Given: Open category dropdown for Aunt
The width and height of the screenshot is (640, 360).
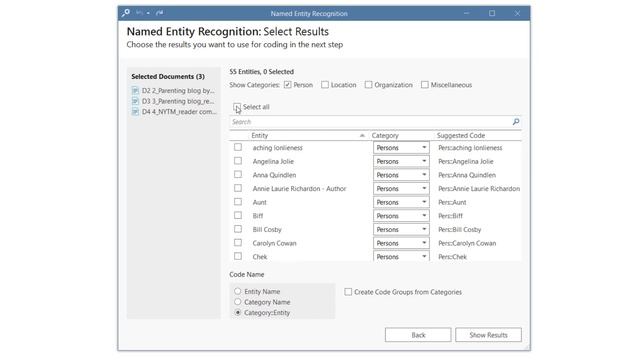Looking at the screenshot, I should 401,202.
